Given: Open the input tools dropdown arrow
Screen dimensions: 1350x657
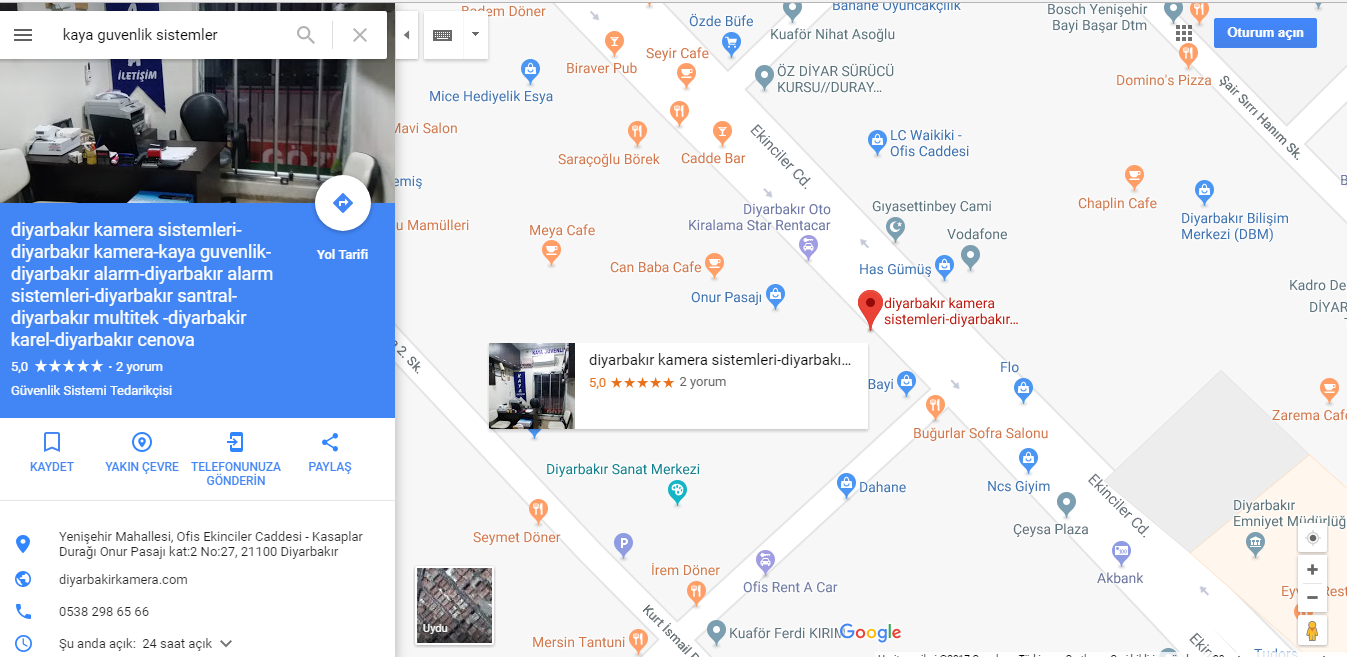Looking at the screenshot, I should click(475, 34).
